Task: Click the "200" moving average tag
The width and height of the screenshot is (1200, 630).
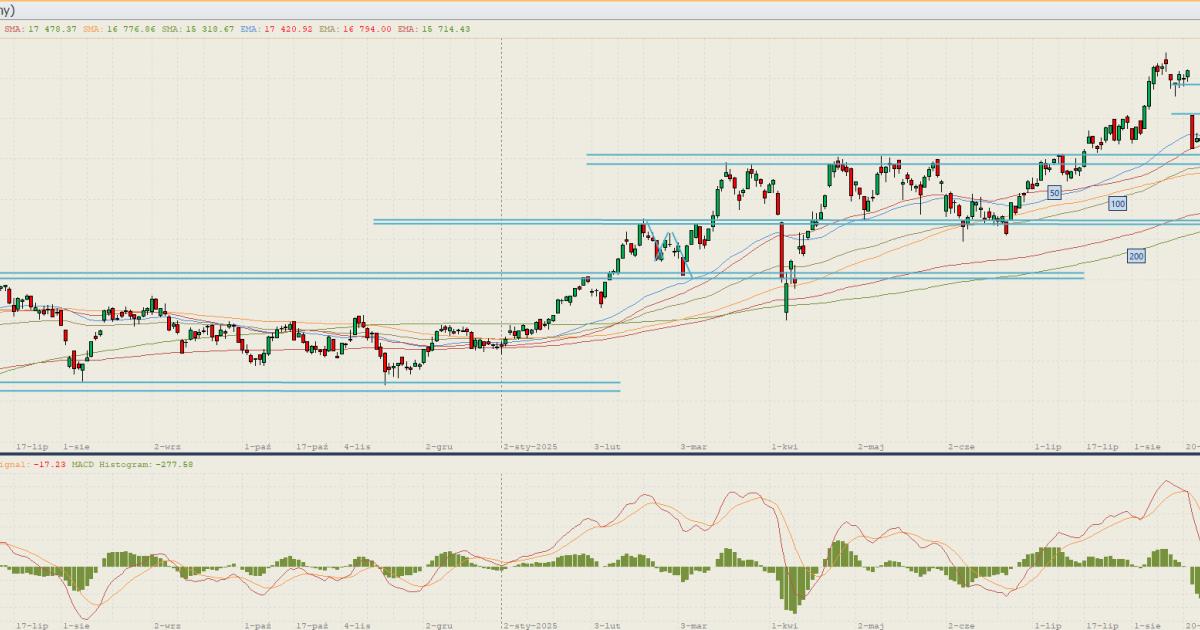Action: click(x=1136, y=256)
